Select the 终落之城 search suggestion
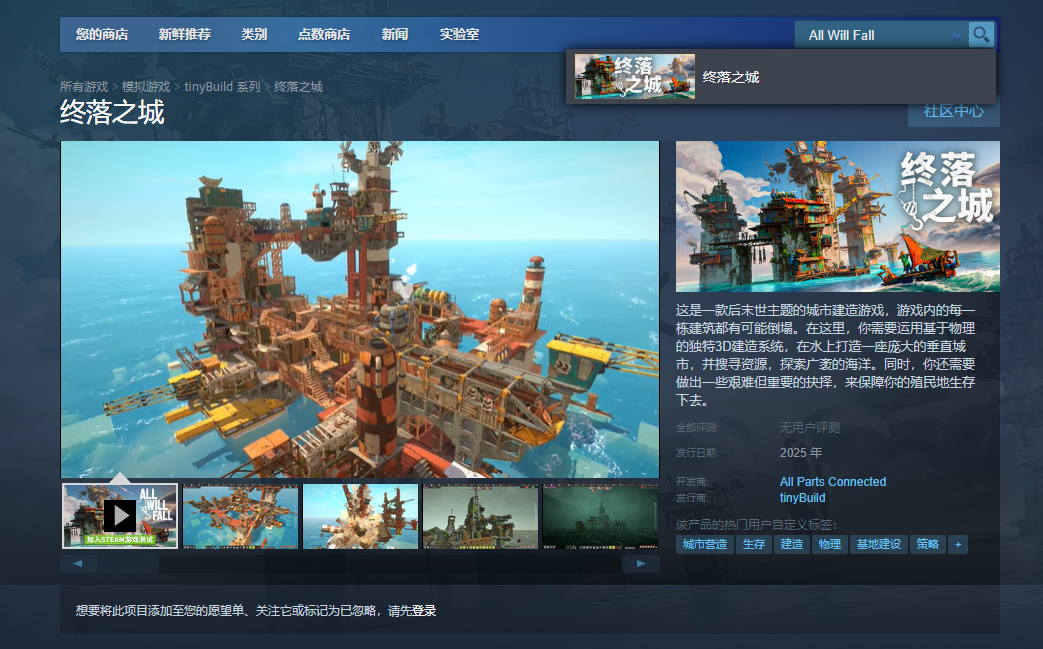 click(x=780, y=76)
